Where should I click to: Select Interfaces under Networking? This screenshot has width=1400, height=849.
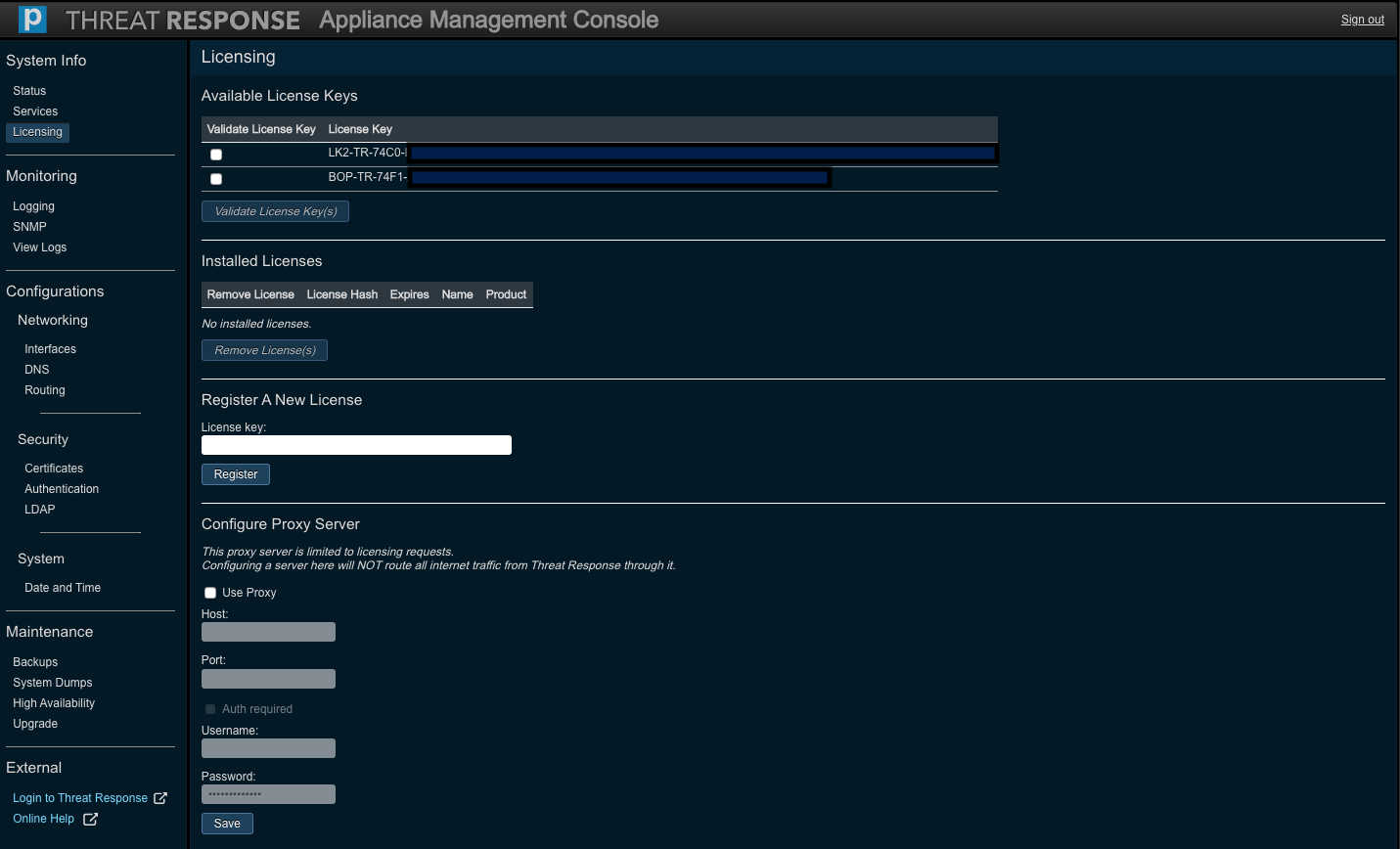[x=50, y=349]
